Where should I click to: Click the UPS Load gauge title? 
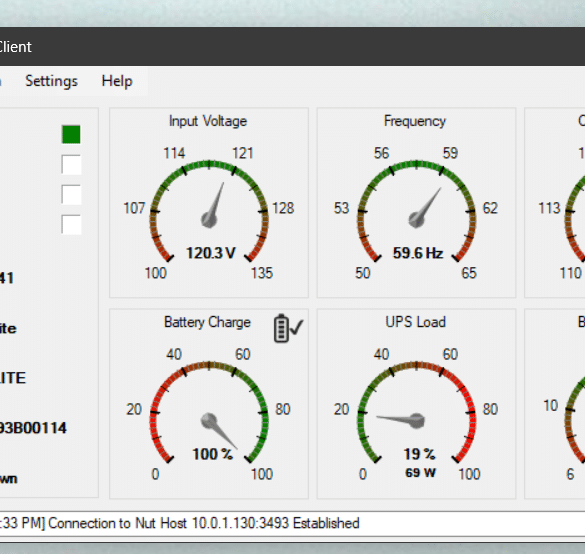[416, 322]
